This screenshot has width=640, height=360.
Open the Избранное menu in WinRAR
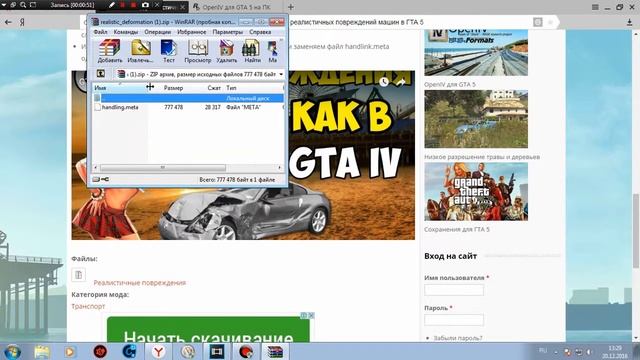click(192, 32)
